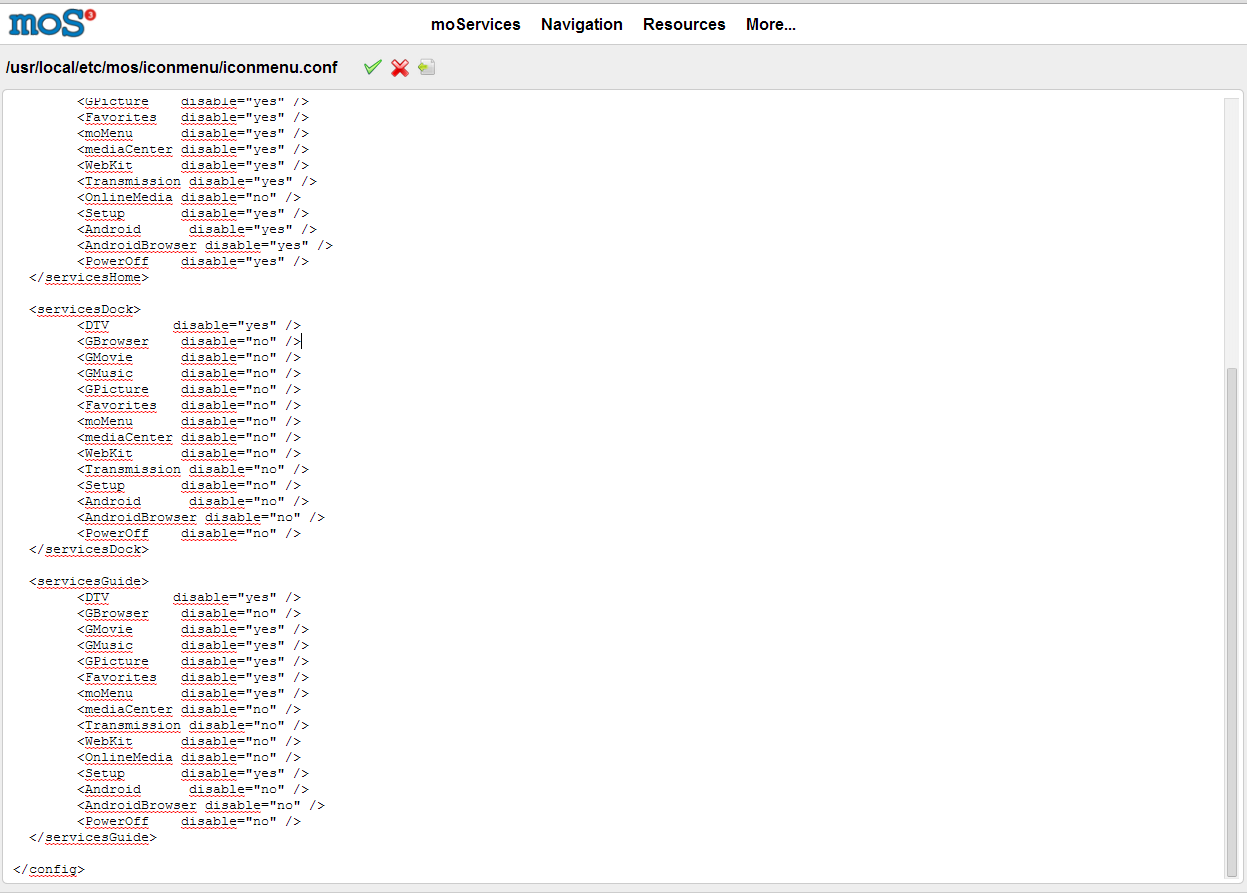Click the red X cancel icon
Screen dimensions: 1247x893
coord(400,67)
